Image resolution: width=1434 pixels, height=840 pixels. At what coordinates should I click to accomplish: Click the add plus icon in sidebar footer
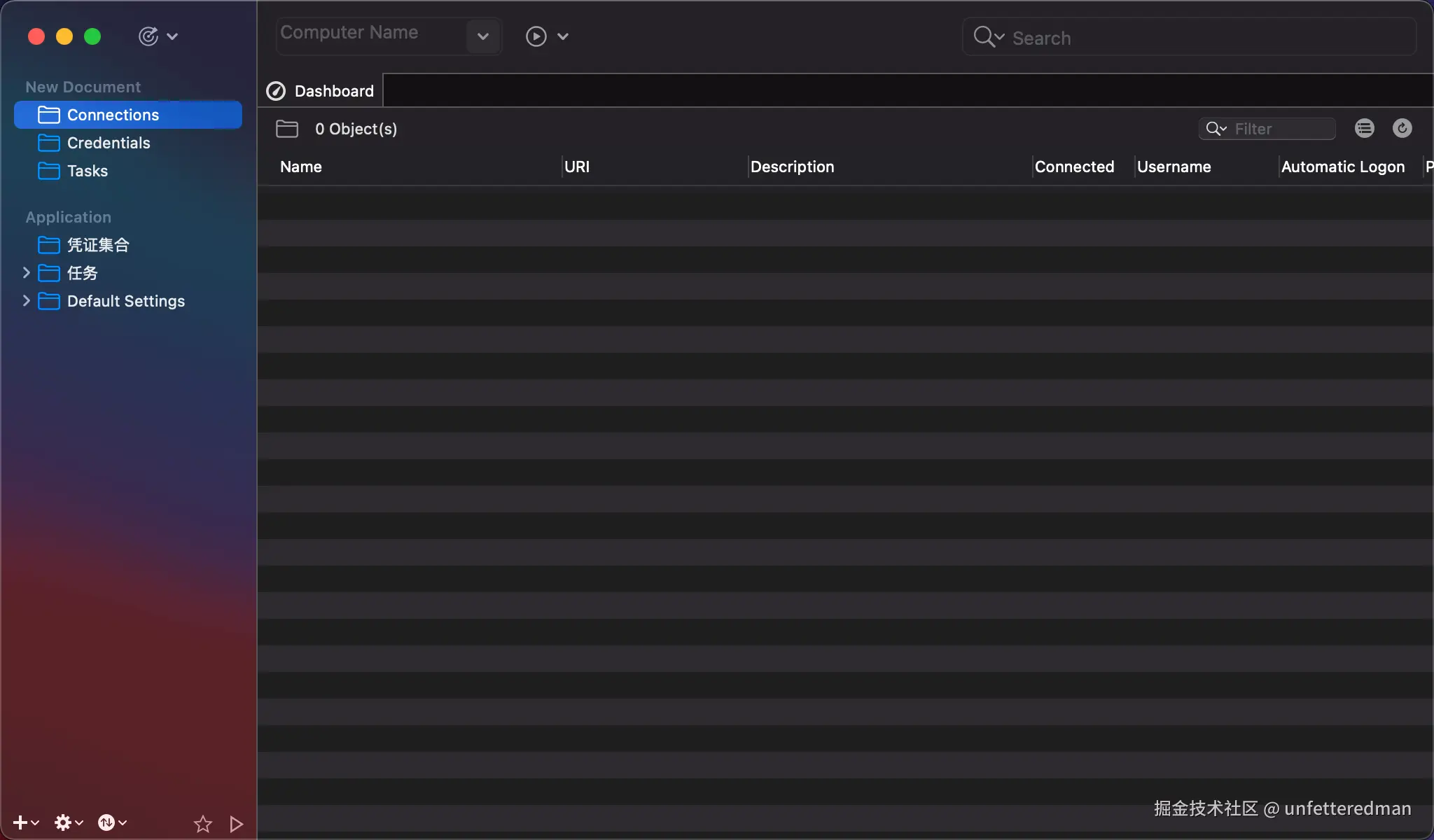(20, 822)
